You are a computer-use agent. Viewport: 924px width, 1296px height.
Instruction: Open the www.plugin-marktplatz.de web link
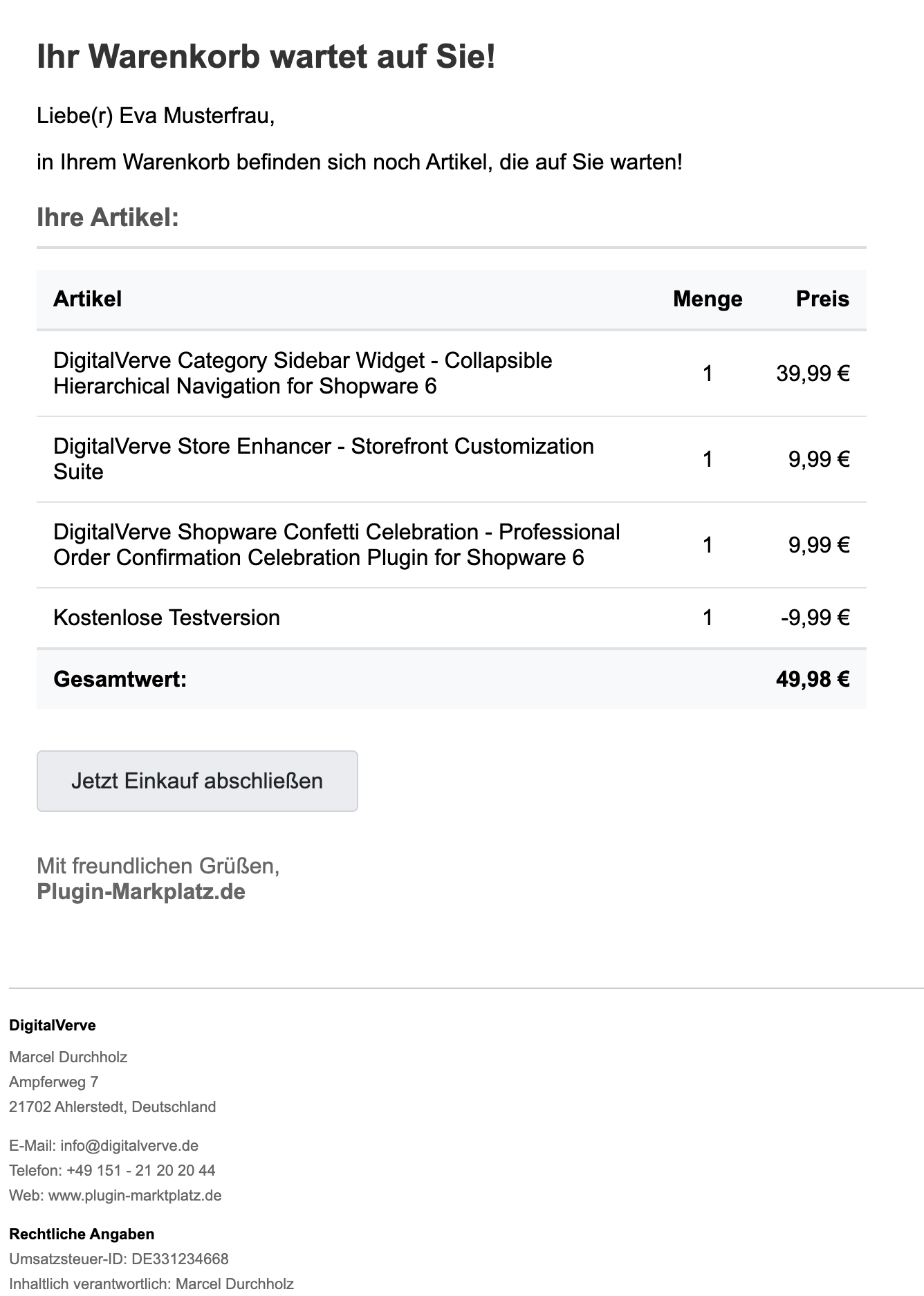click(135, 1195)
